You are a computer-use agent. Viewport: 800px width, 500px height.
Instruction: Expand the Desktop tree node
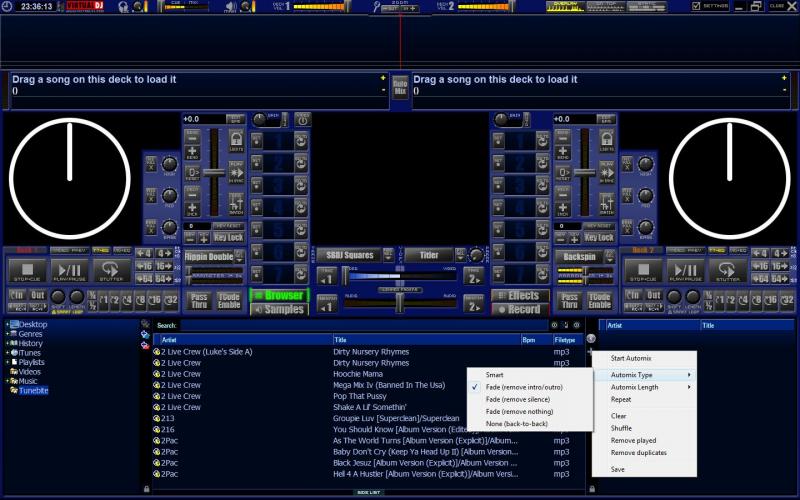[x=7, y=324]
